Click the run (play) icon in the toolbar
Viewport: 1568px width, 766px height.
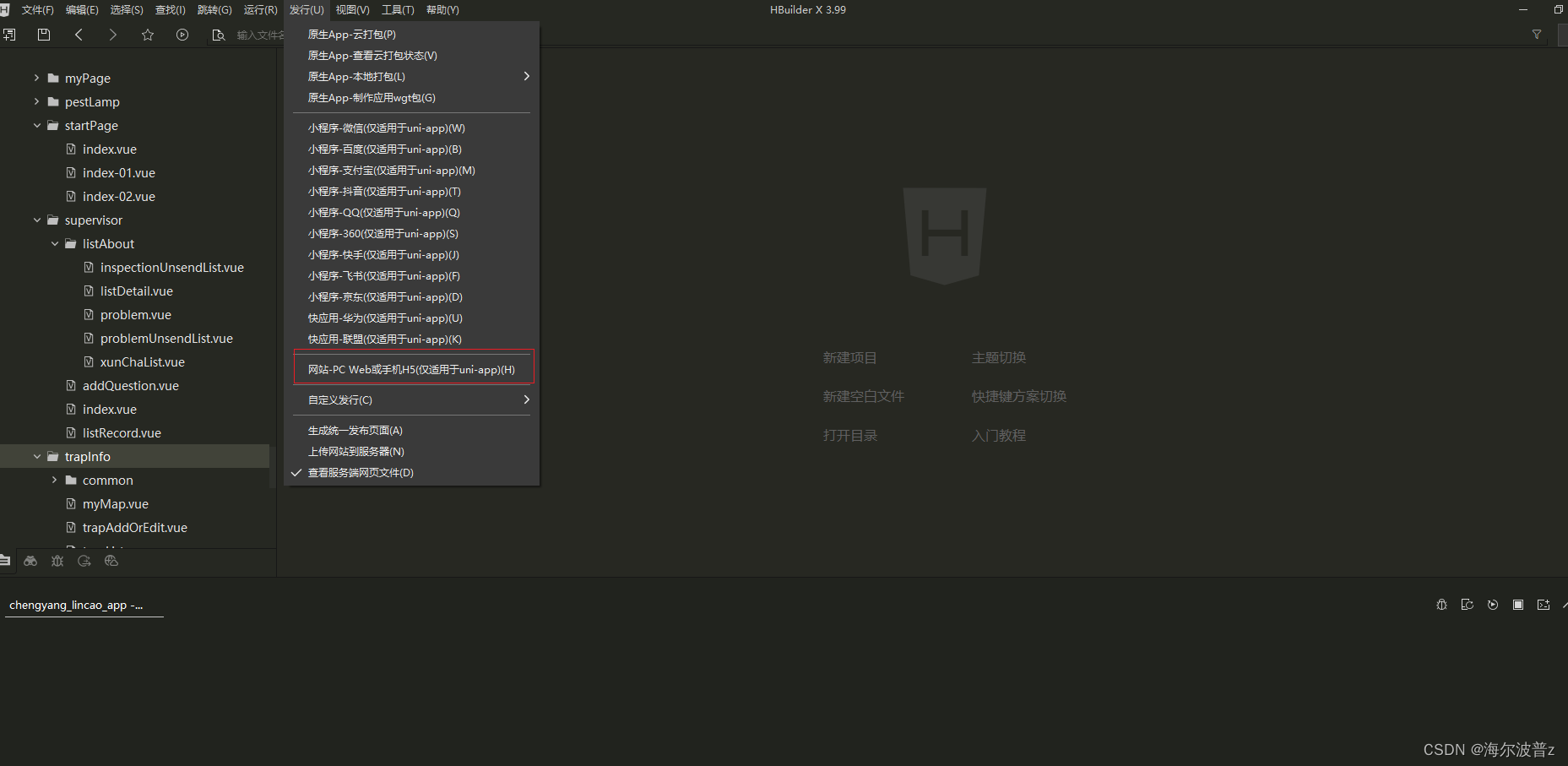pos(182,35)
